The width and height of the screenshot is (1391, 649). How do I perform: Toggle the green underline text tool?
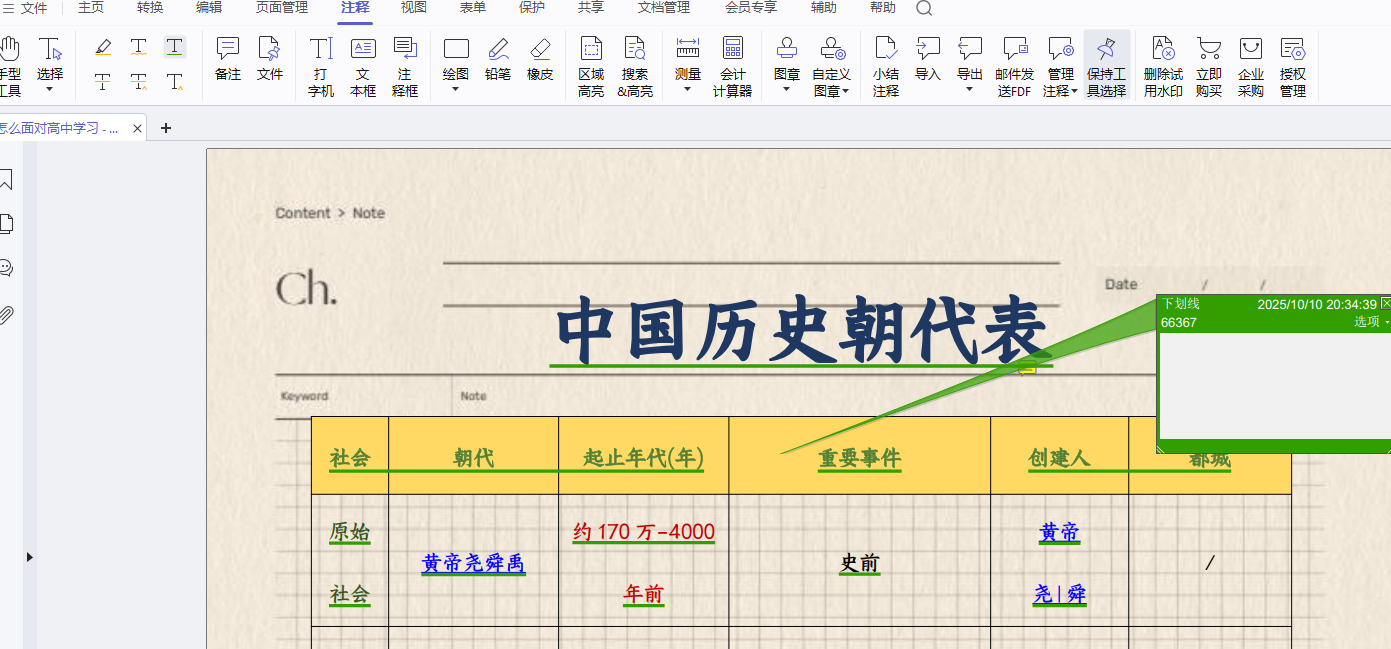[x=175, y=47]
